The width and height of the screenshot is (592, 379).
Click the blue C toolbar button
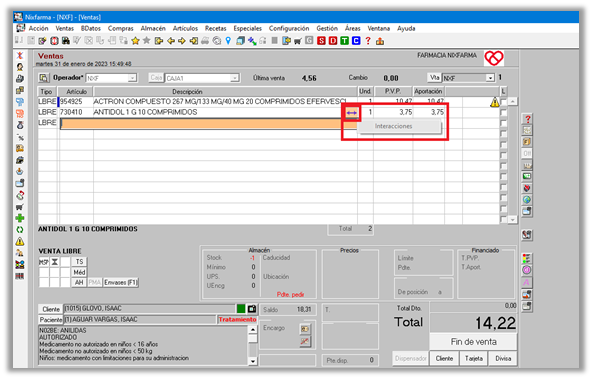pyautogui.click(x=356, y=41)
